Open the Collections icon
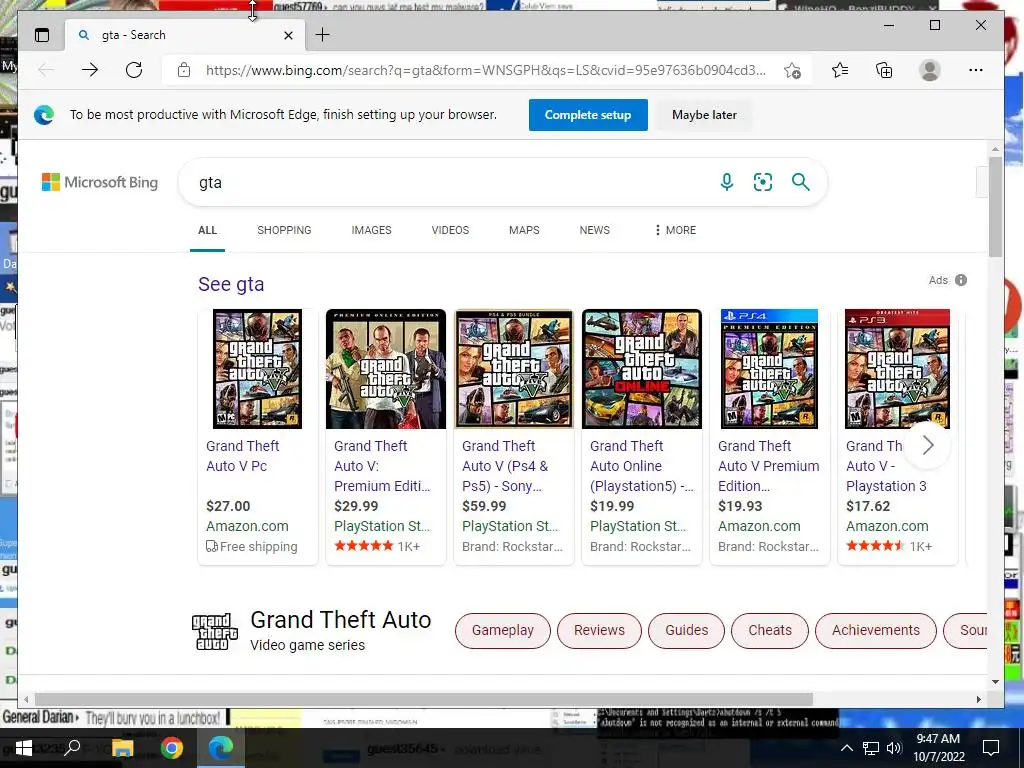Screen dimensions: 1024x768 884,70
